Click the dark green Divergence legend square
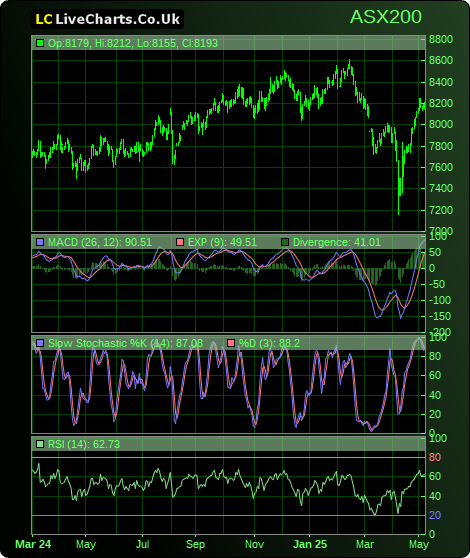Screen dimensions: 470x558 coord(285,242)
